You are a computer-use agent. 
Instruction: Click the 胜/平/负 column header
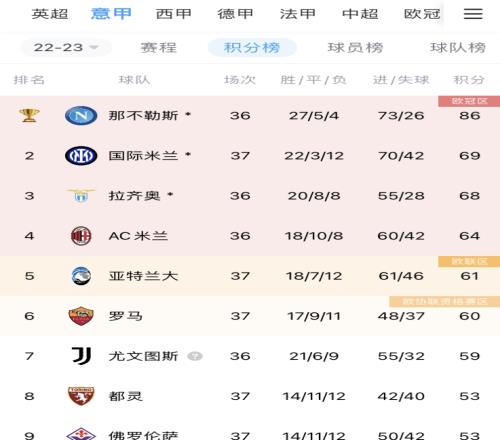click(x=313, y=80)
